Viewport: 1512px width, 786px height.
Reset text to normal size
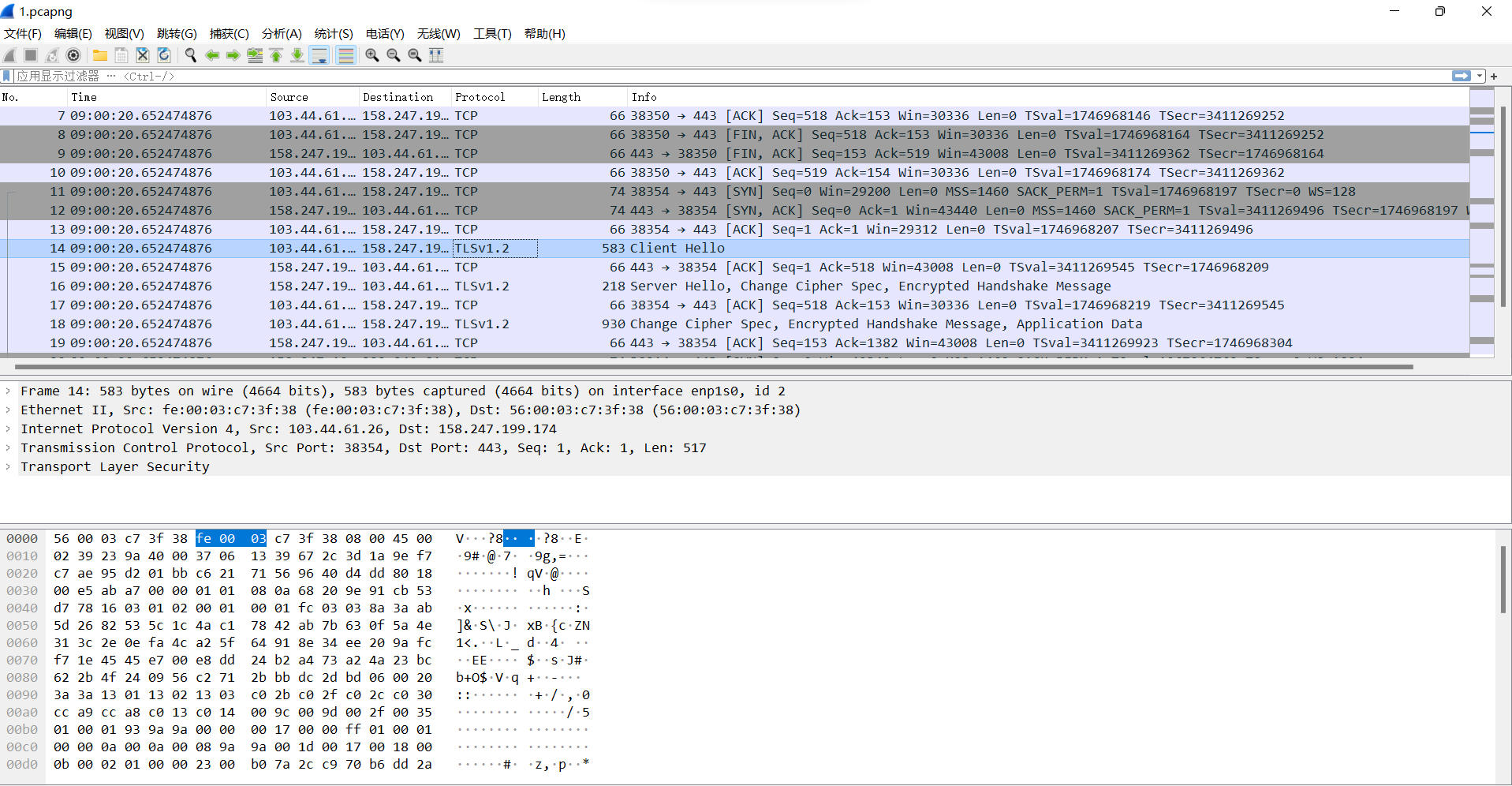point(415,55)
